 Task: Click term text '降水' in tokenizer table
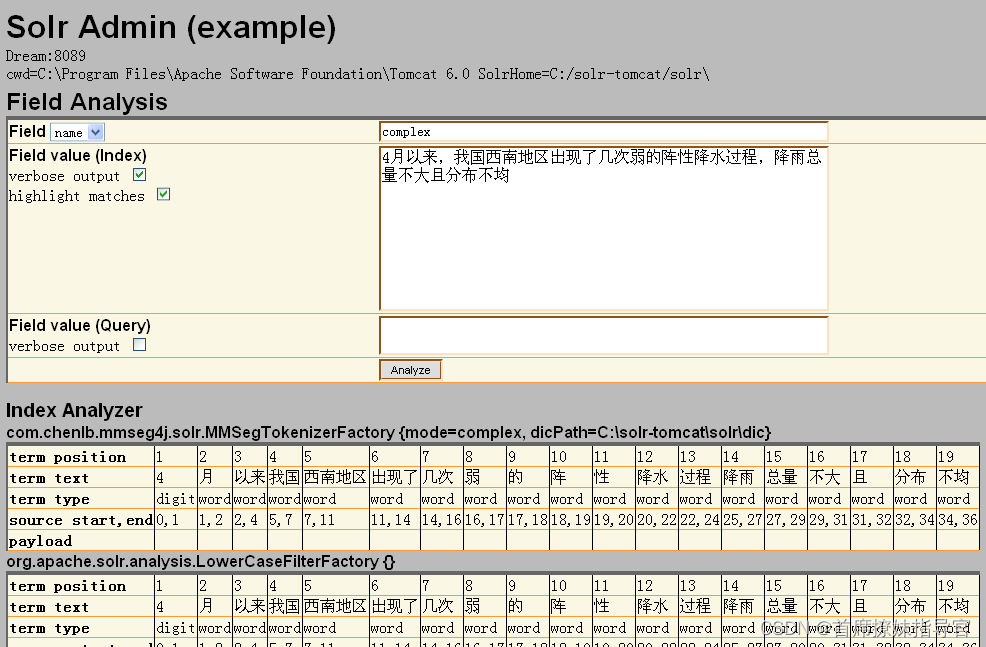(653, 477)
